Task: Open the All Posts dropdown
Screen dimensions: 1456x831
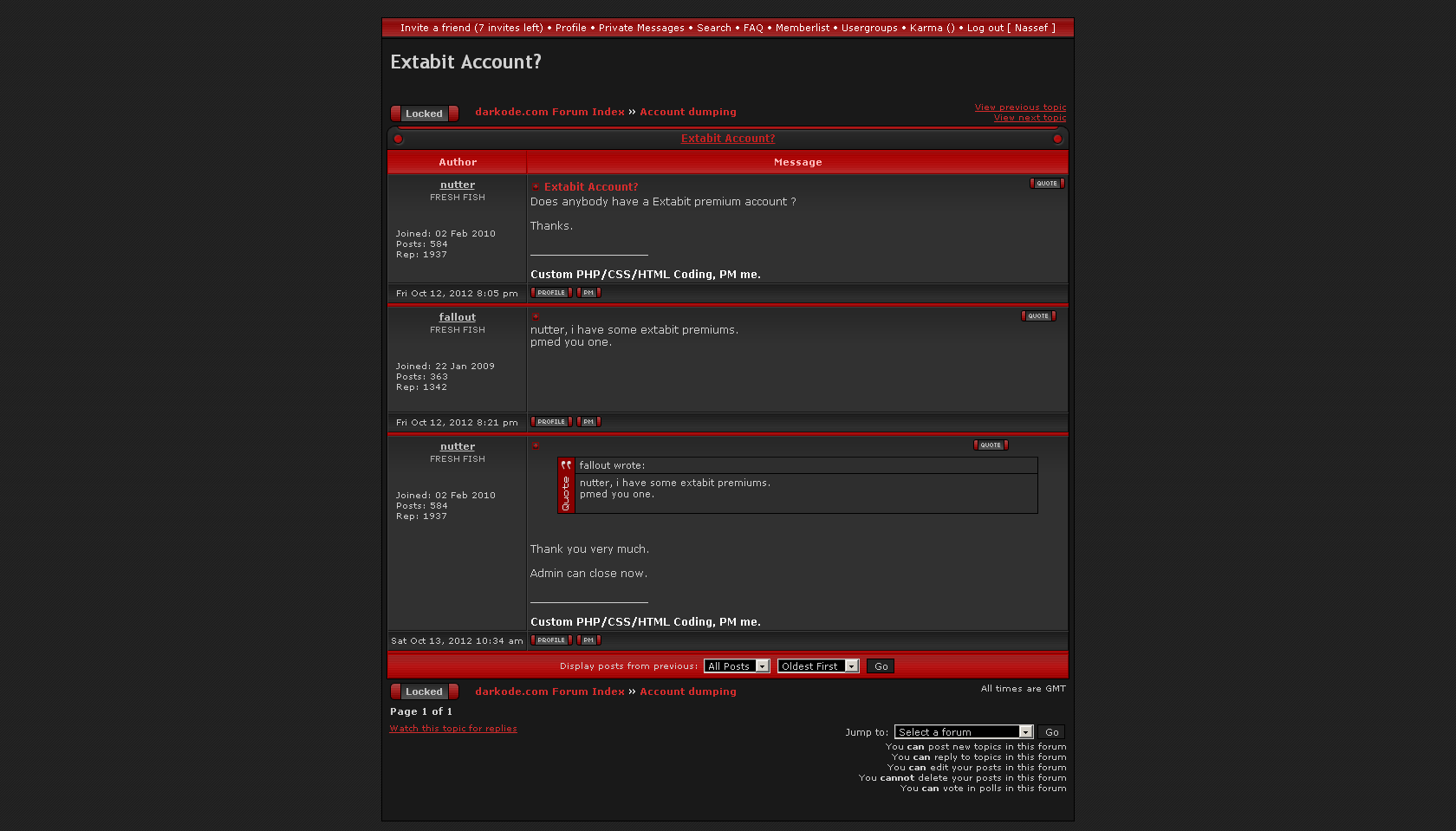Action: [x=737, y=666]
